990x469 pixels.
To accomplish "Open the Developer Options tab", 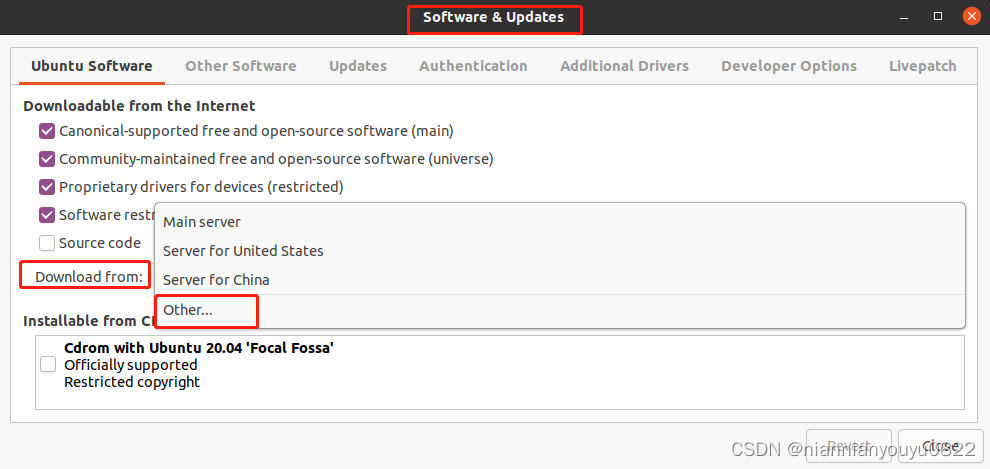I will [789, 66].
